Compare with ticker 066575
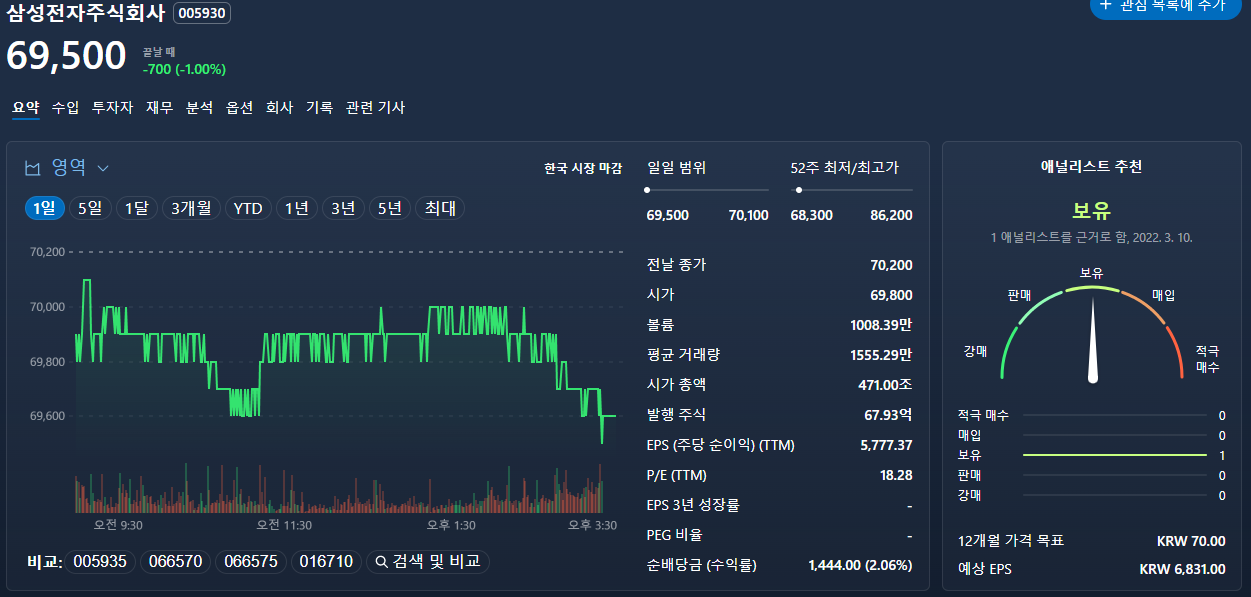Viewport: 1251px width, 597px height. [x=251, y=562]
